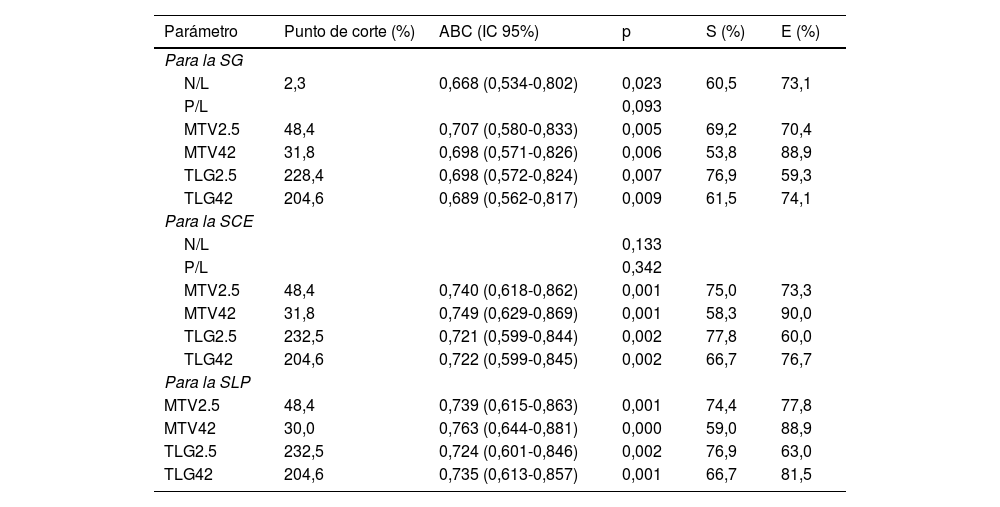1000x507 pixels.
Task: Click the p-value 0,000
Action: point(641,428)
